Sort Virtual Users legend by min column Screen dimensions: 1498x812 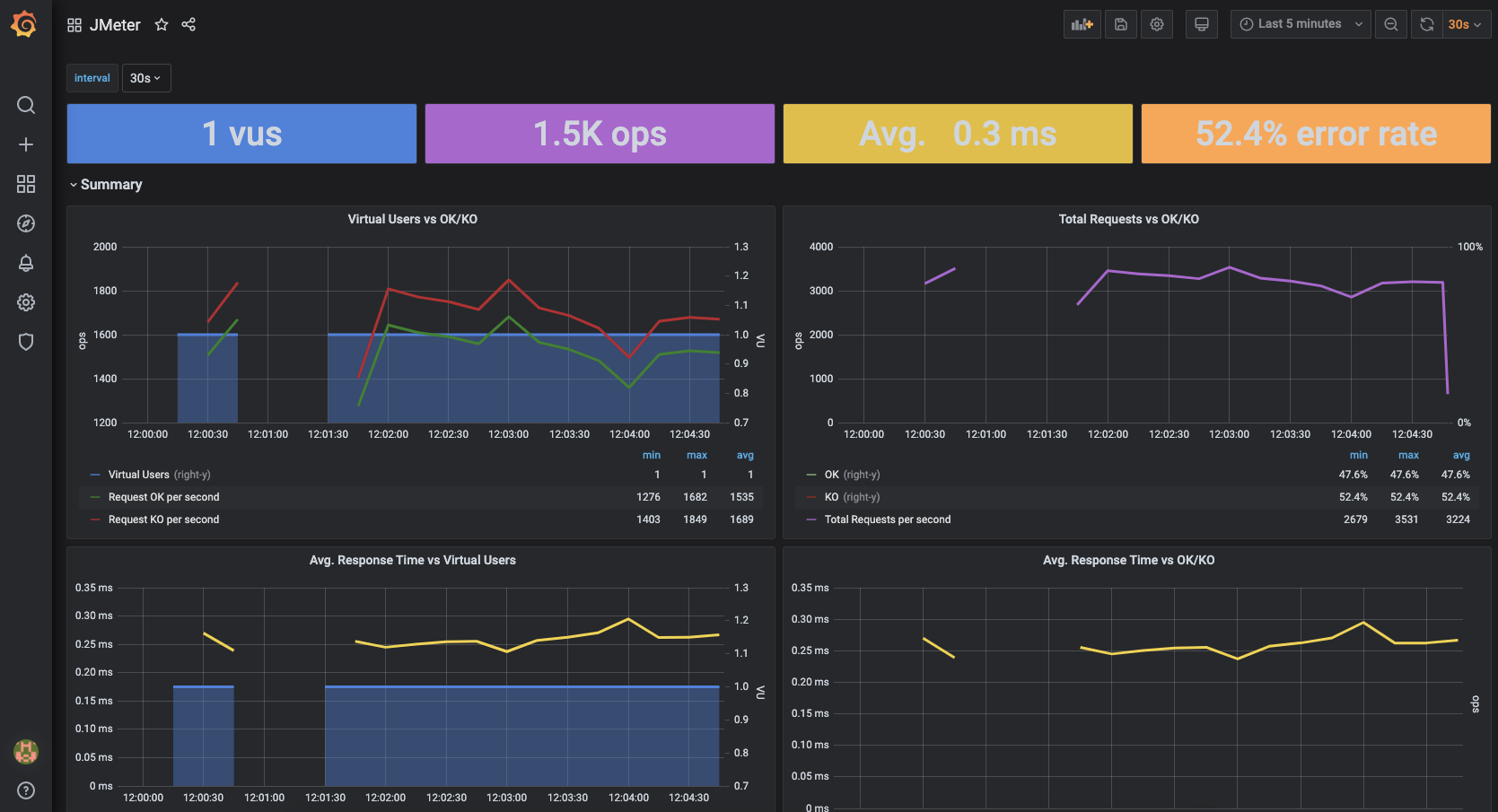(652, 455)
